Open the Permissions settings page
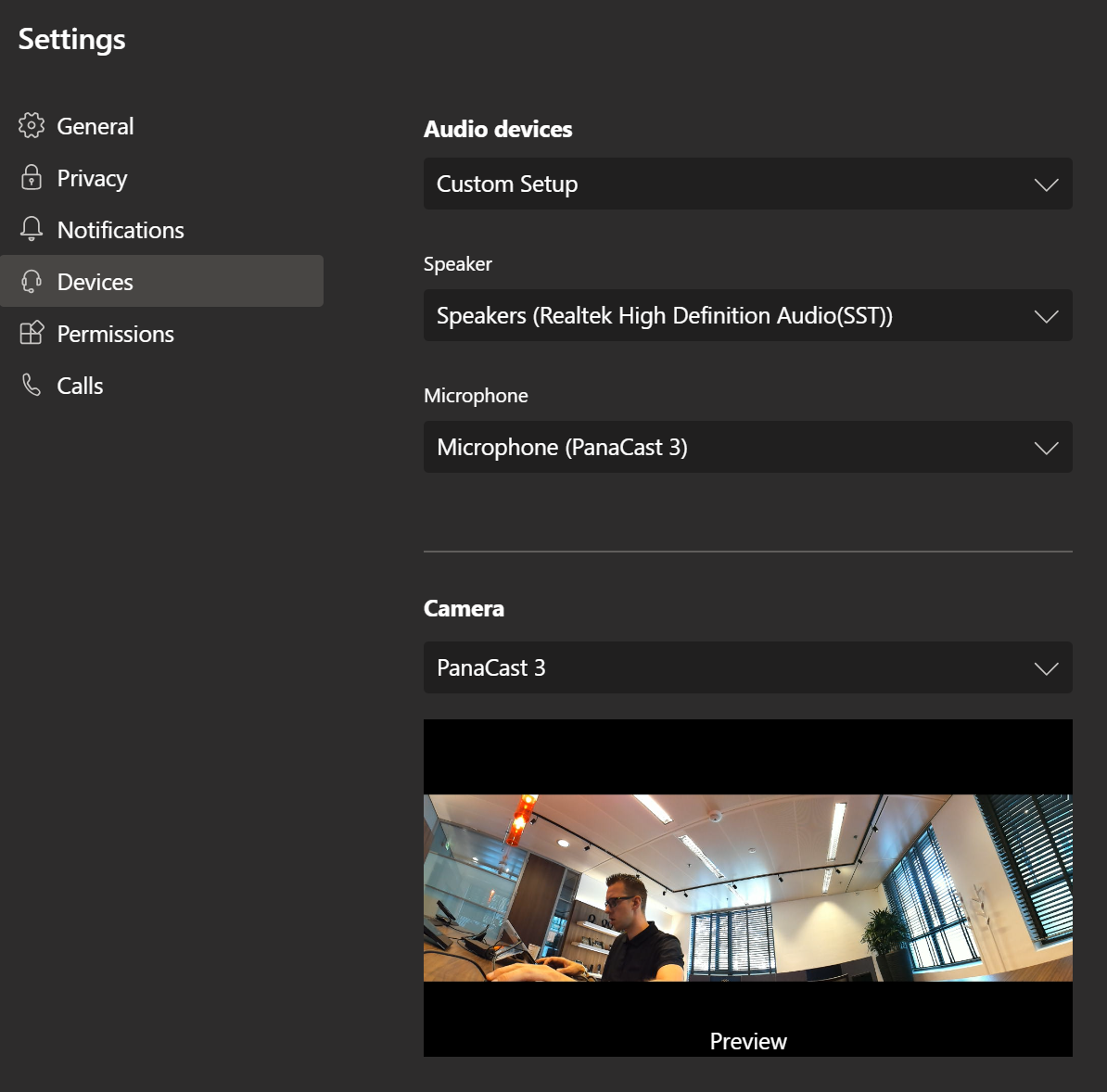The height and width of the screenshot is (1092, 1107). [116, 334]
